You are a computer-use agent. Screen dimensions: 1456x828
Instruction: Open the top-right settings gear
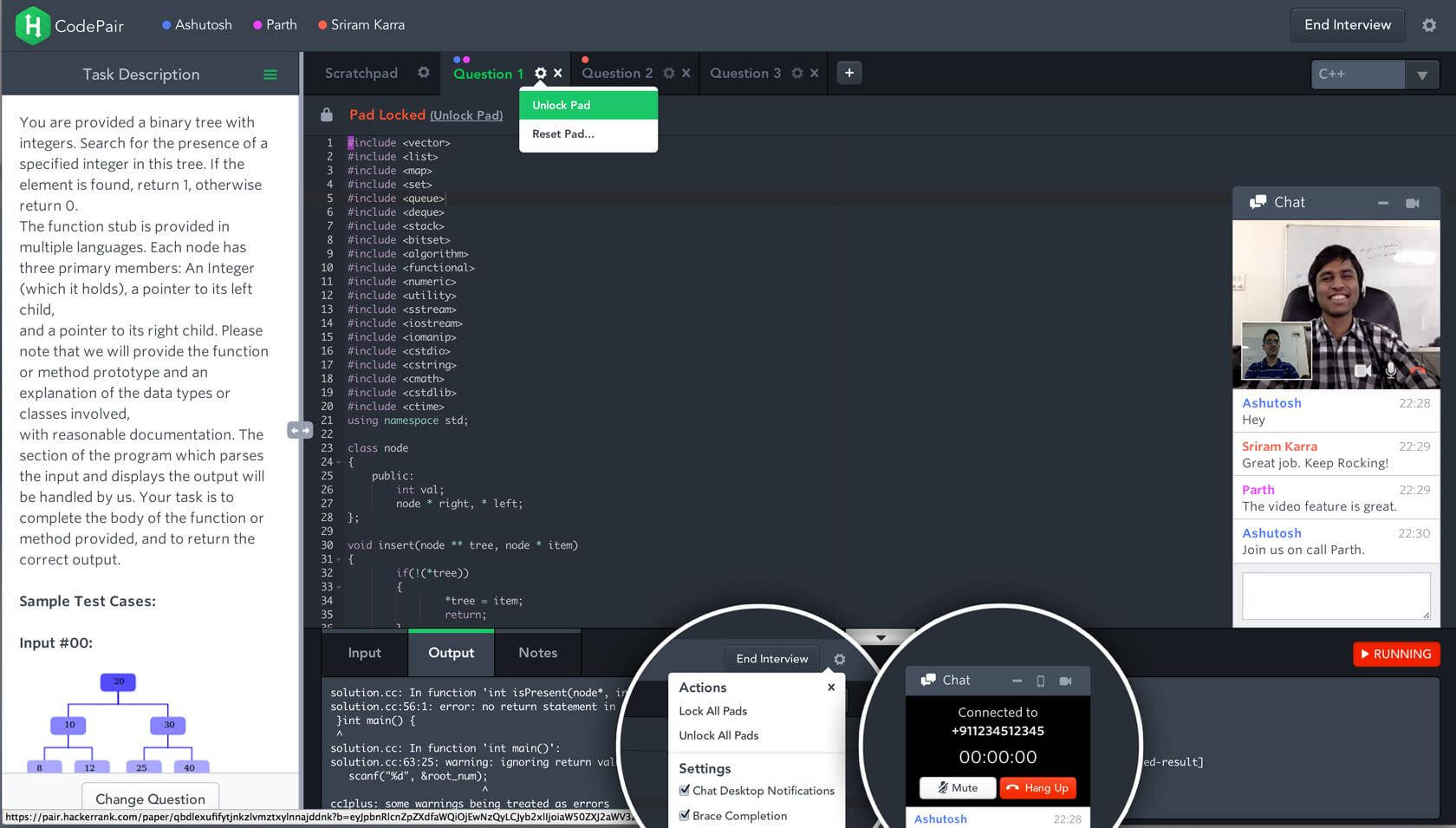click(x=1429, y=25)
